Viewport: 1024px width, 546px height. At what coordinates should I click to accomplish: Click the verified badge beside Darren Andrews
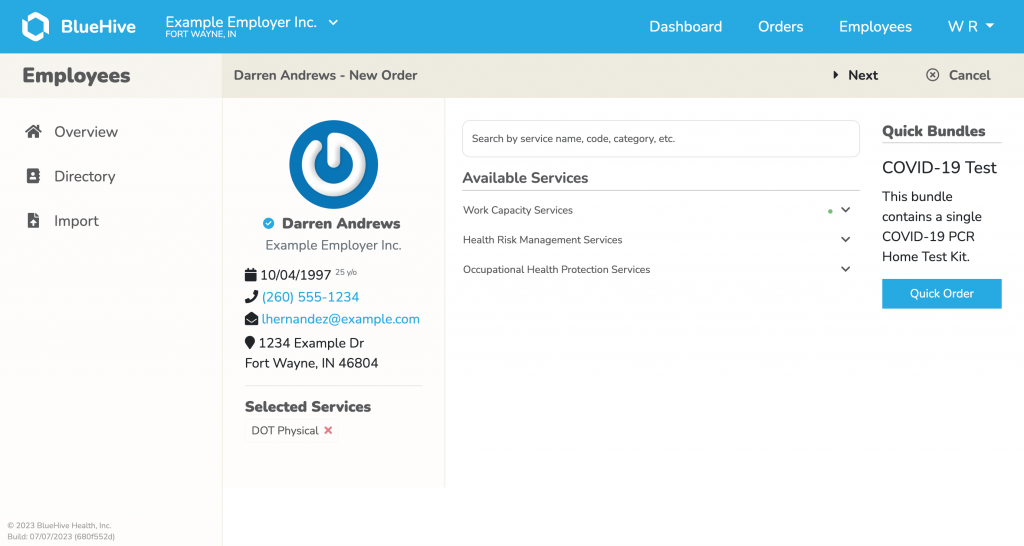[268, 224]
